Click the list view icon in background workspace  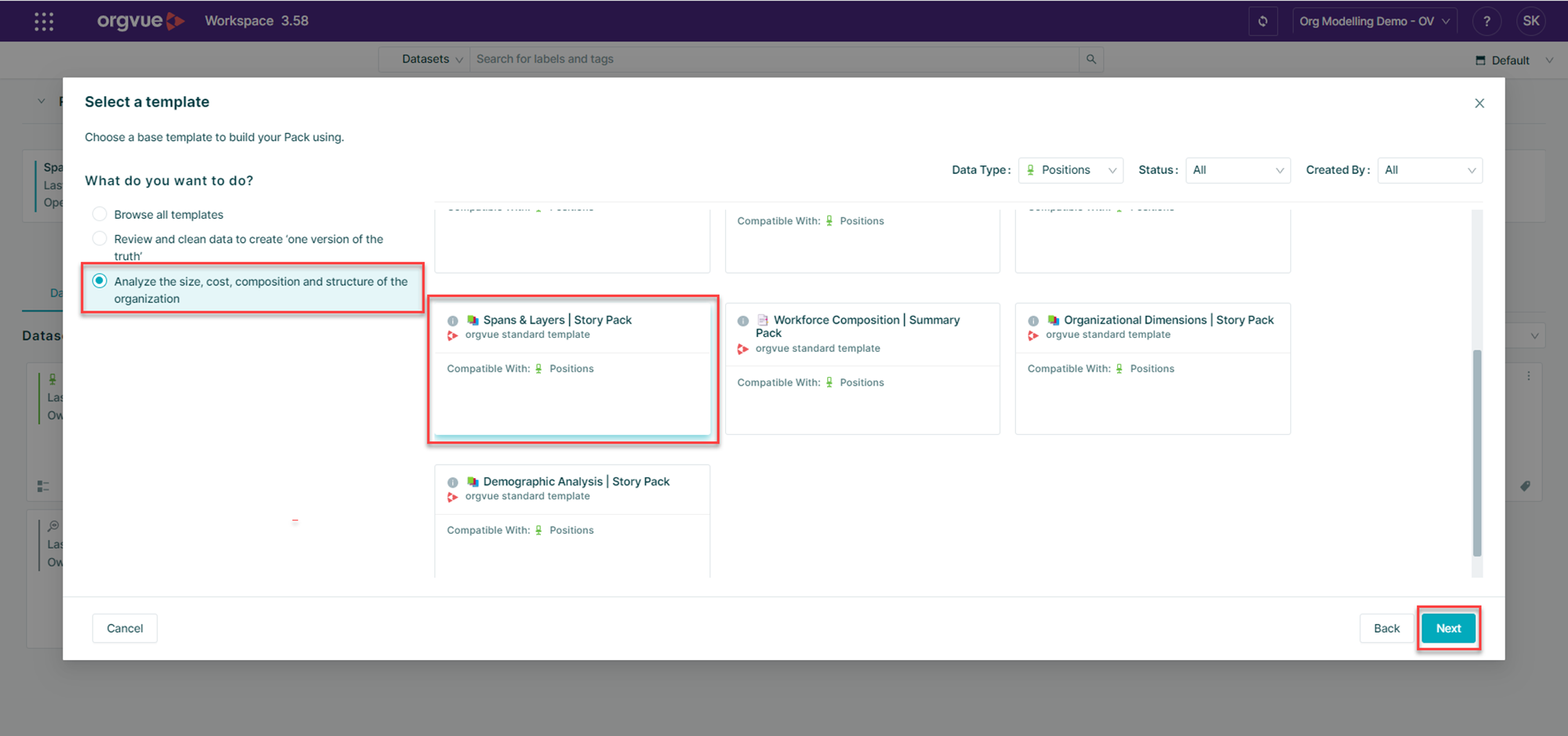click(x=43, y=487)
